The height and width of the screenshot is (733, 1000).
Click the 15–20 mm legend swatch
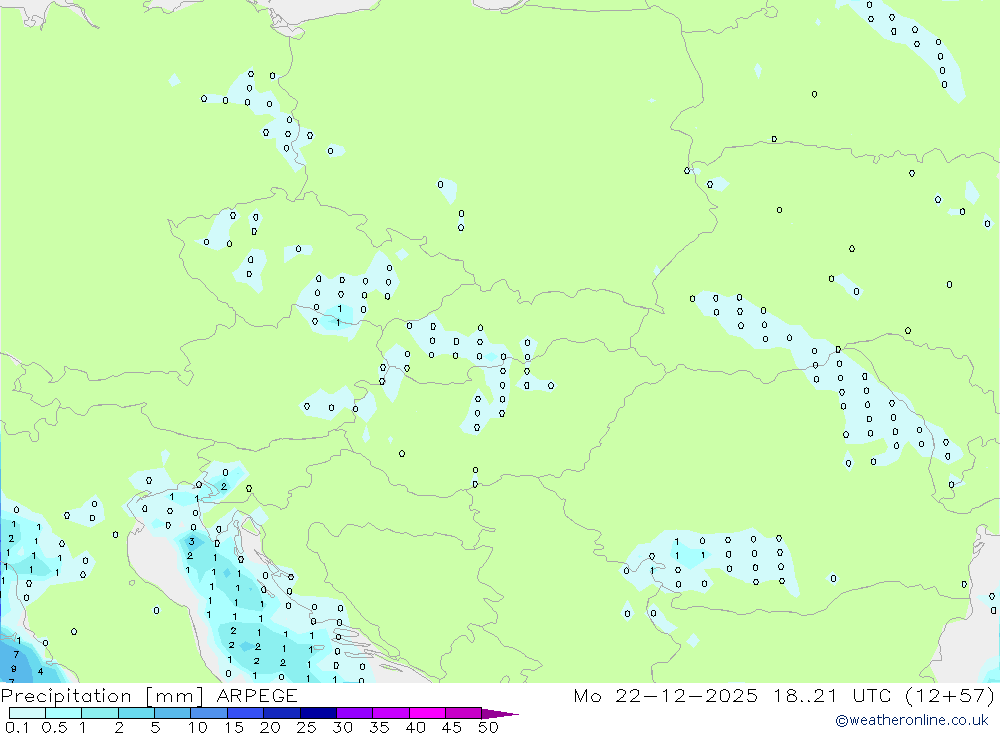[x=246, y=713]
